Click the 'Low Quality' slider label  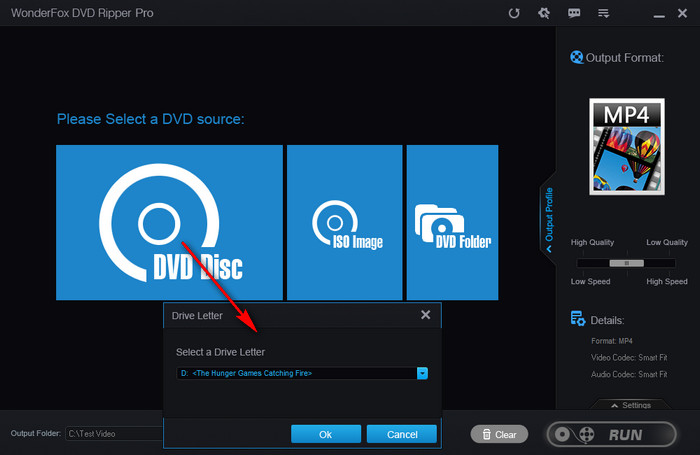point(667,242)
